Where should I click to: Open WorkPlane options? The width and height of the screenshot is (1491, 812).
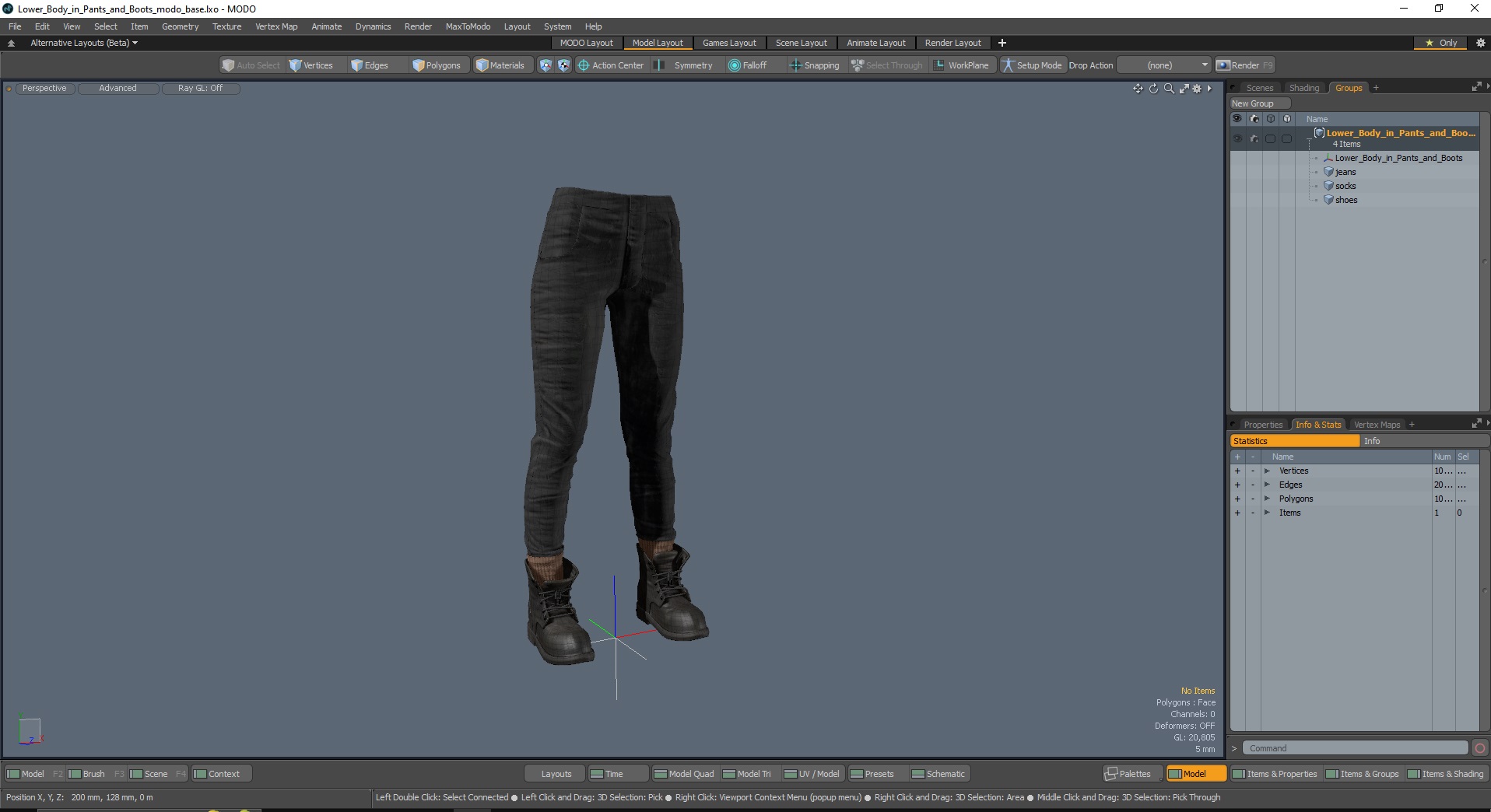[961, 65]
